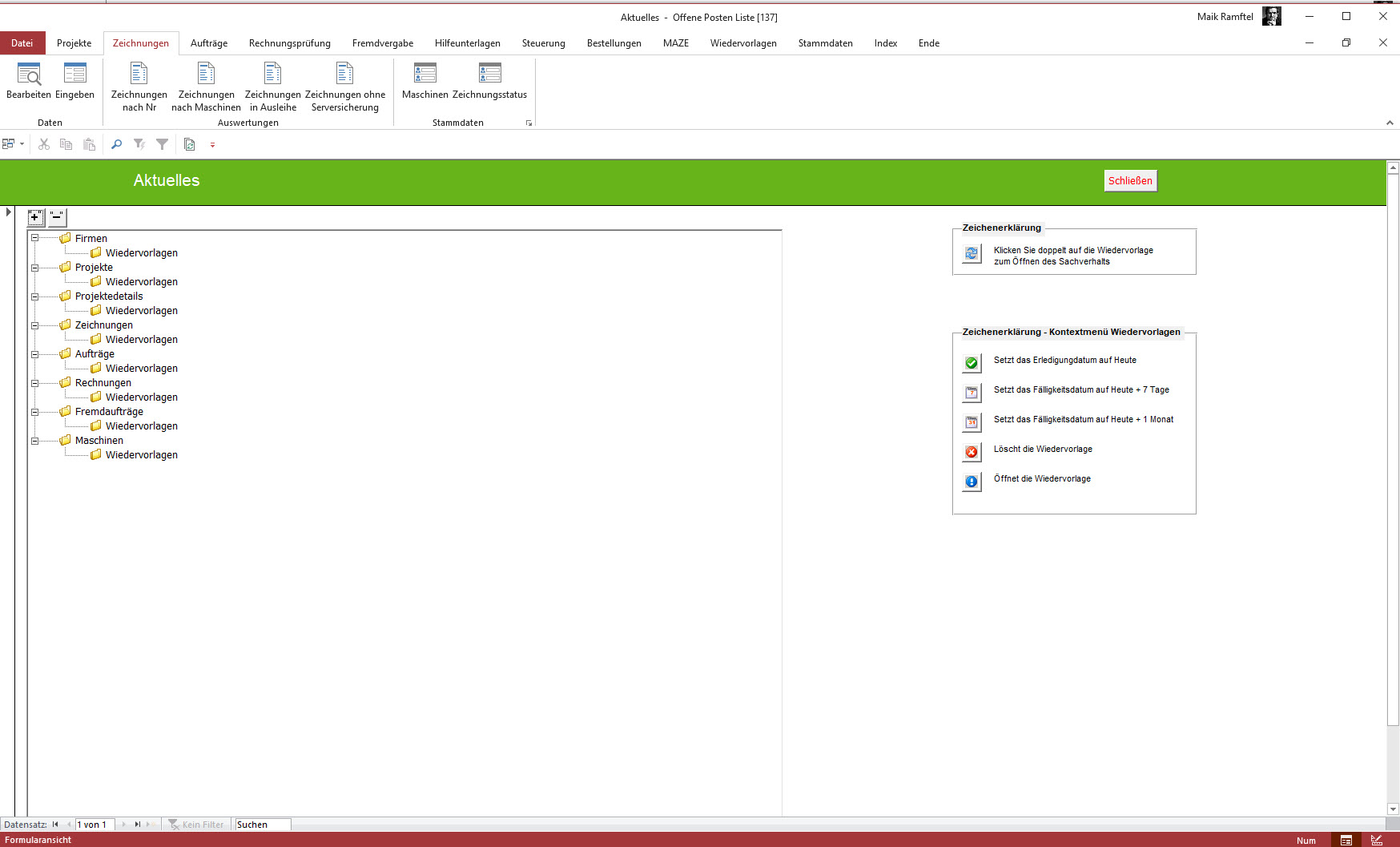This screenshot has height=847, width=1400.
Task: Click the blue open Wiedervorlage icon
Action: (x=972, y=482)
